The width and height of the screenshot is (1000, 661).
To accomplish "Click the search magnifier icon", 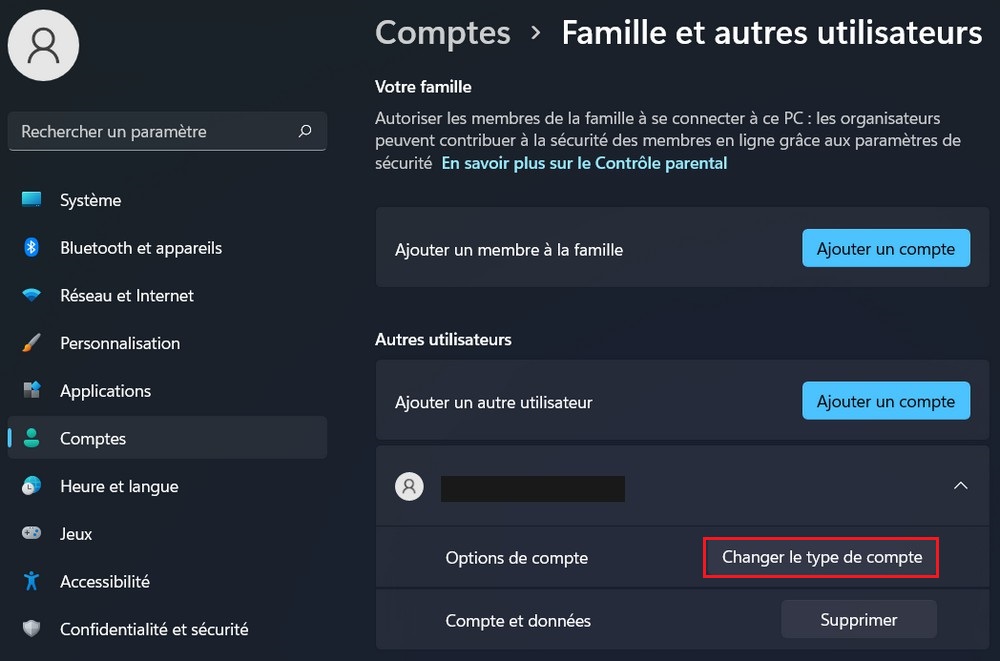I will coord(305,131).
